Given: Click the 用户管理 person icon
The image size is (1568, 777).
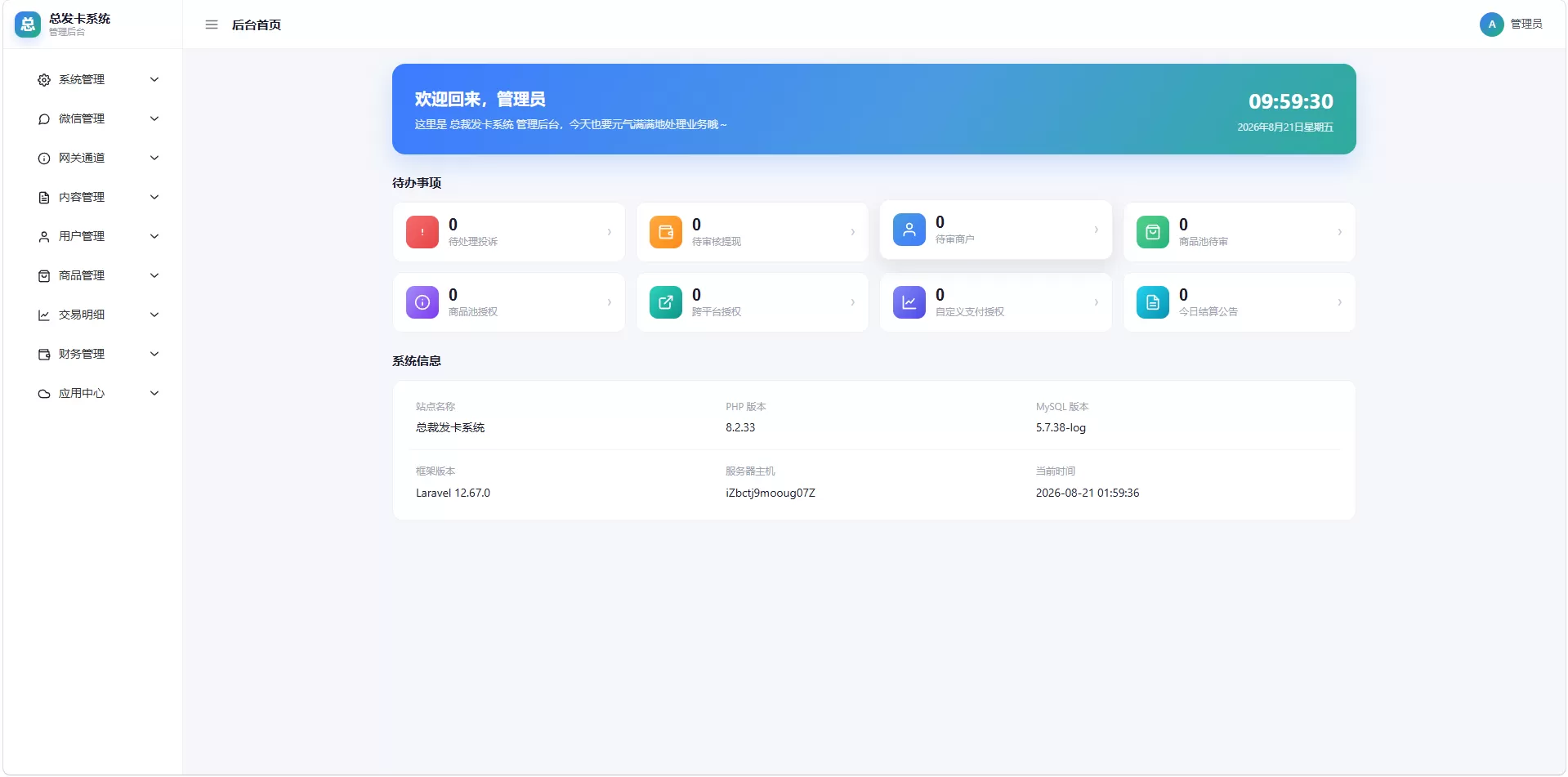Looking at the screenshot, I should [44, 237].
